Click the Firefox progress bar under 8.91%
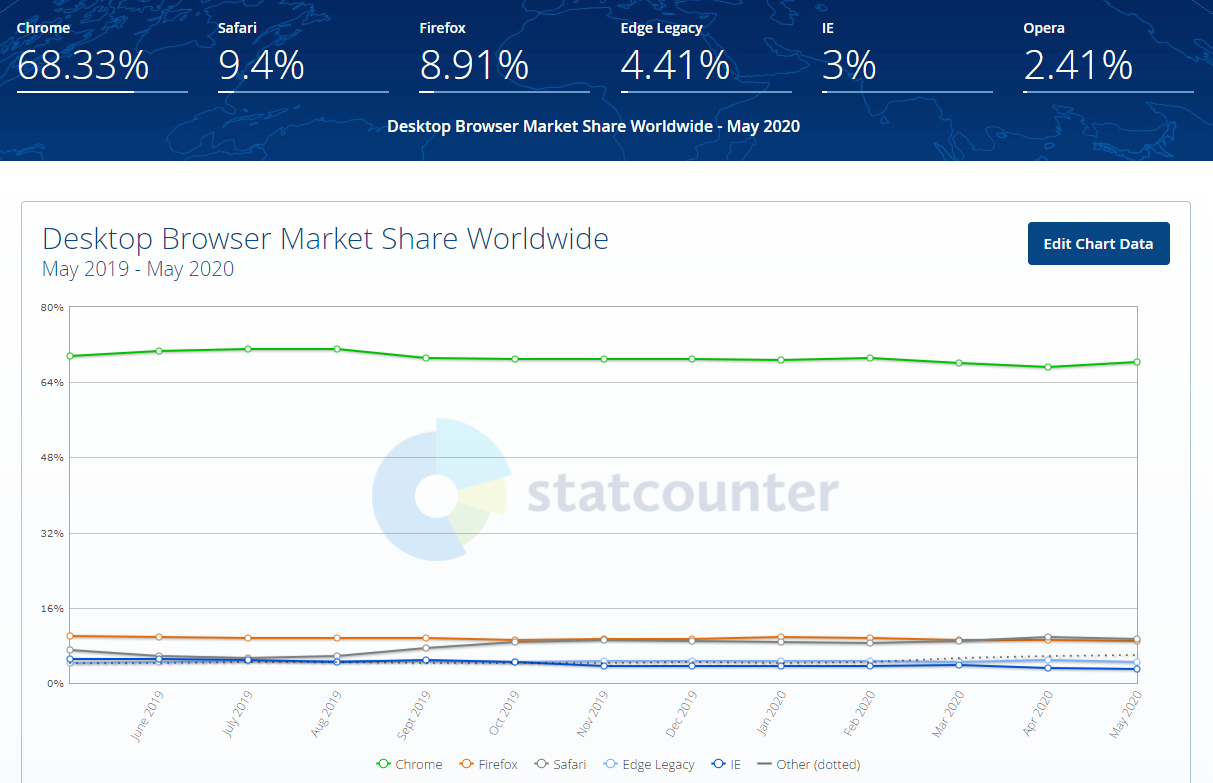 tap(504, 91)
